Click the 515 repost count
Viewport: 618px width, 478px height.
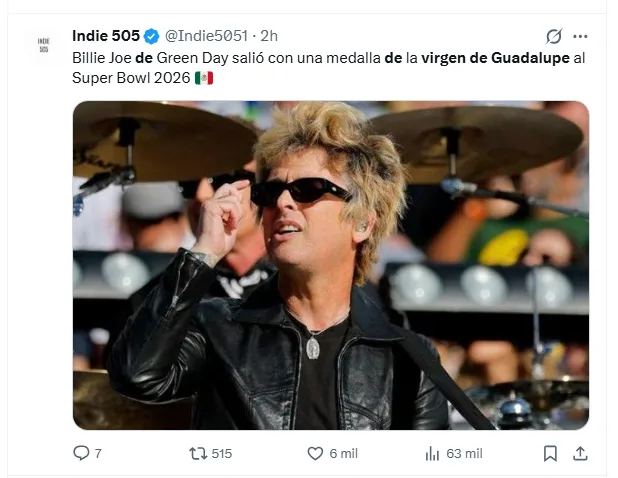[221, 453]
